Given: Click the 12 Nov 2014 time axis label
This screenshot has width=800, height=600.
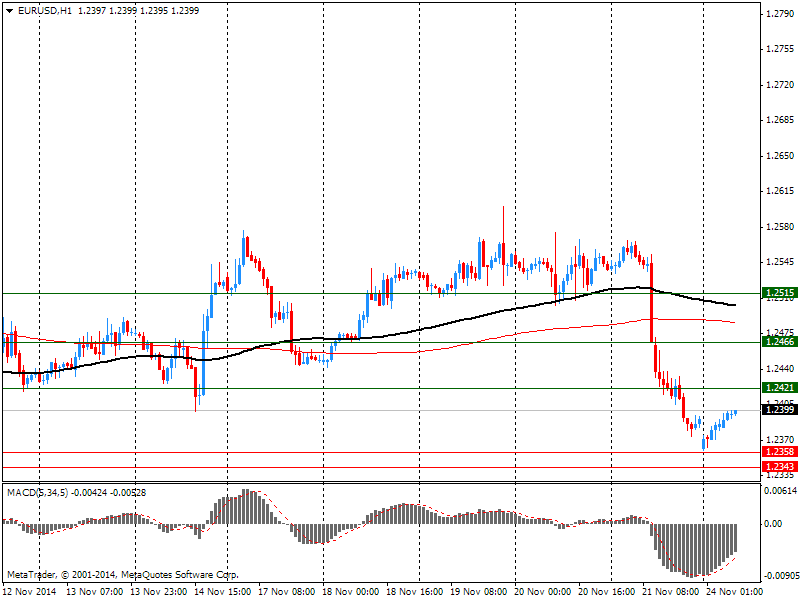Looking at the screenshot, I should [32, 591].
